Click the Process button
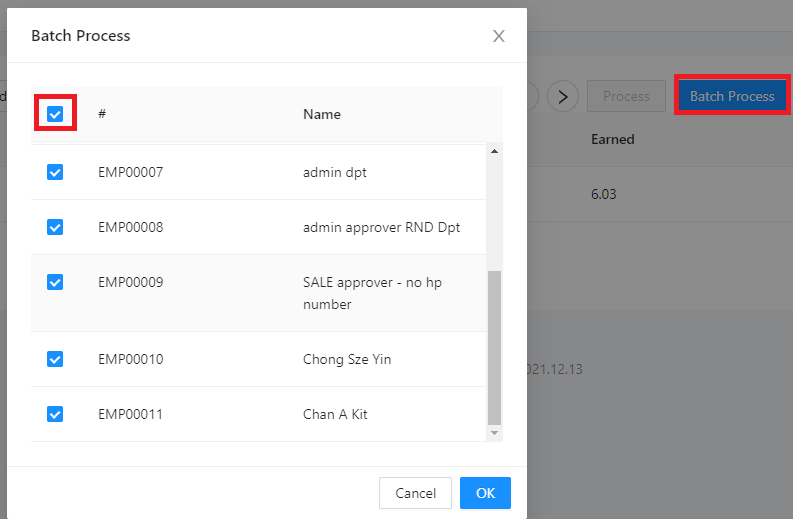The height and width of the screenshot is (519, 793). (626, 96)
